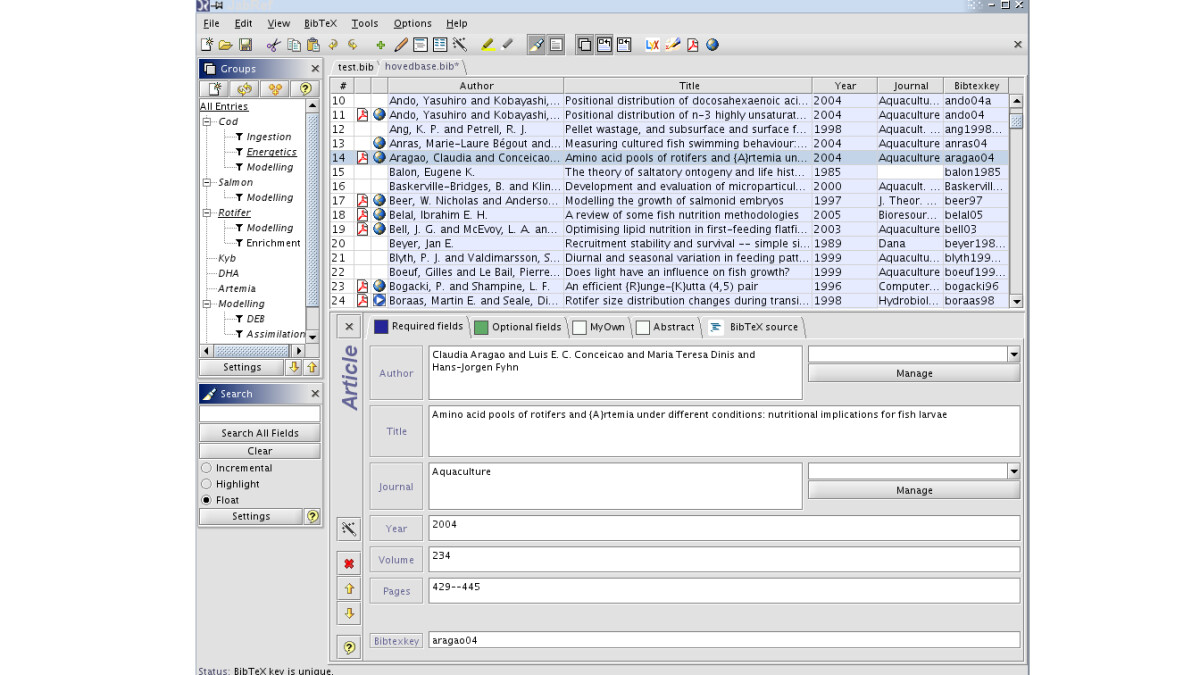Open the dropdown beside the Journal field
The image size is (1200, 675).
pos(1013,471)
